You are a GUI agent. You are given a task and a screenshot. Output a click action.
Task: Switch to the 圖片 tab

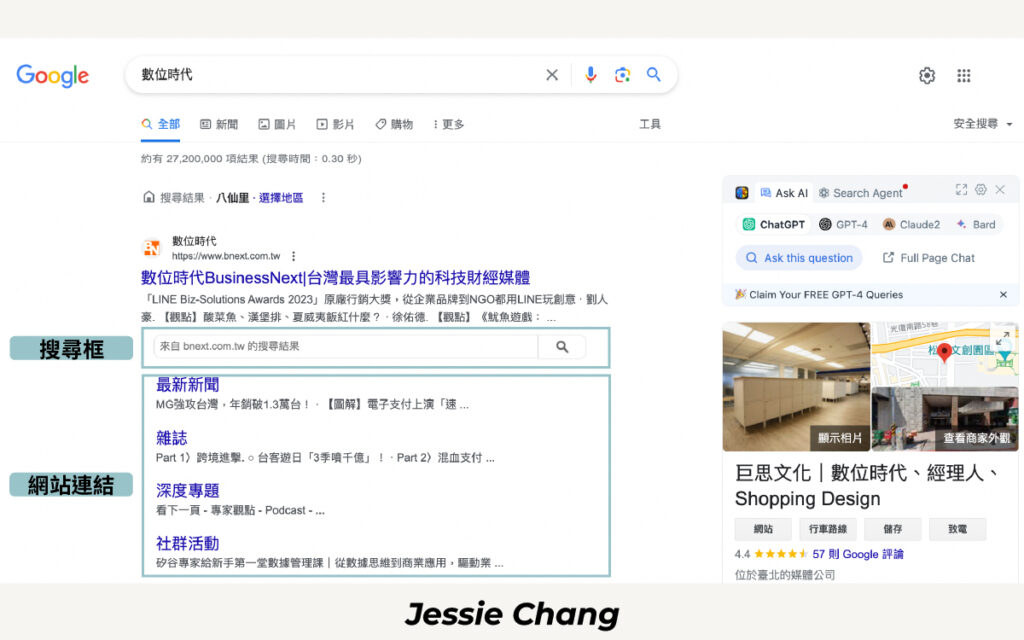[277, 124]
